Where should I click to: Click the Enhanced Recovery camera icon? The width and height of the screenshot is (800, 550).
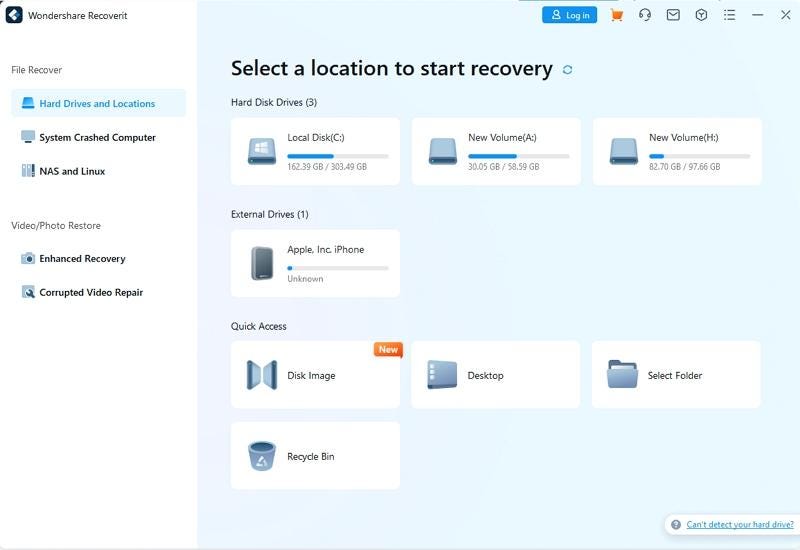28,258
